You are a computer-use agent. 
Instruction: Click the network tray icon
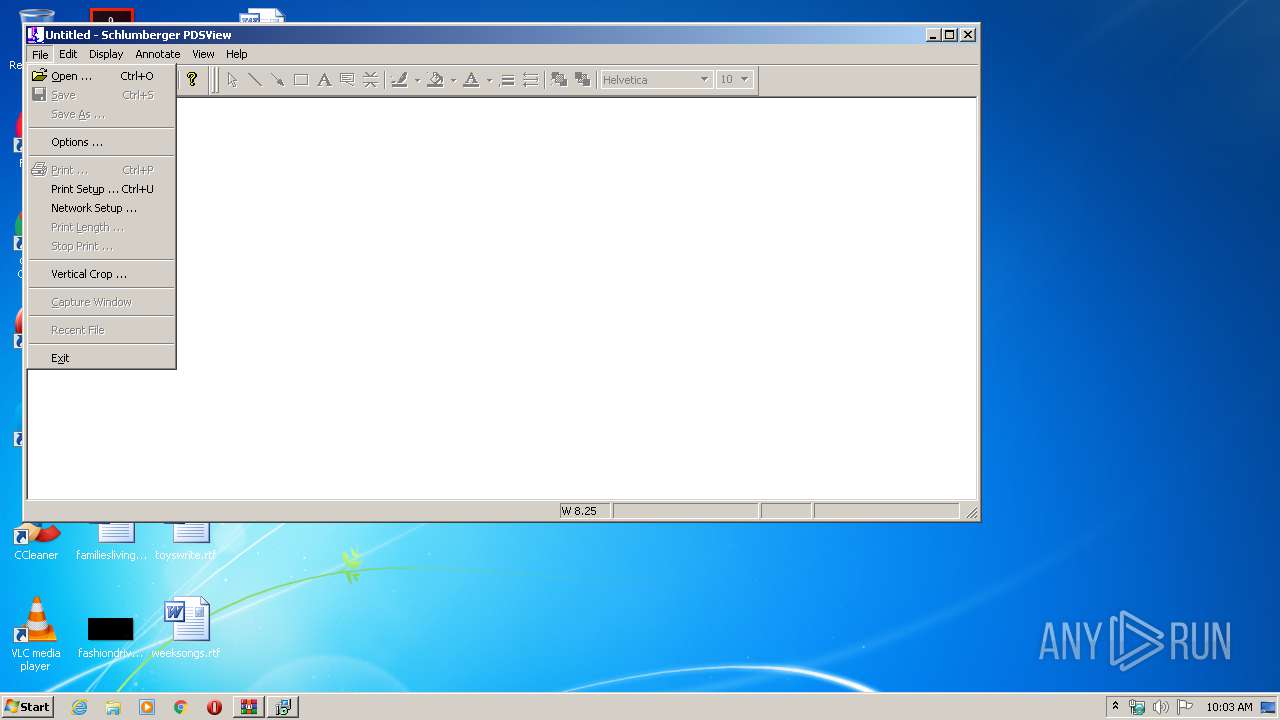1137,707
